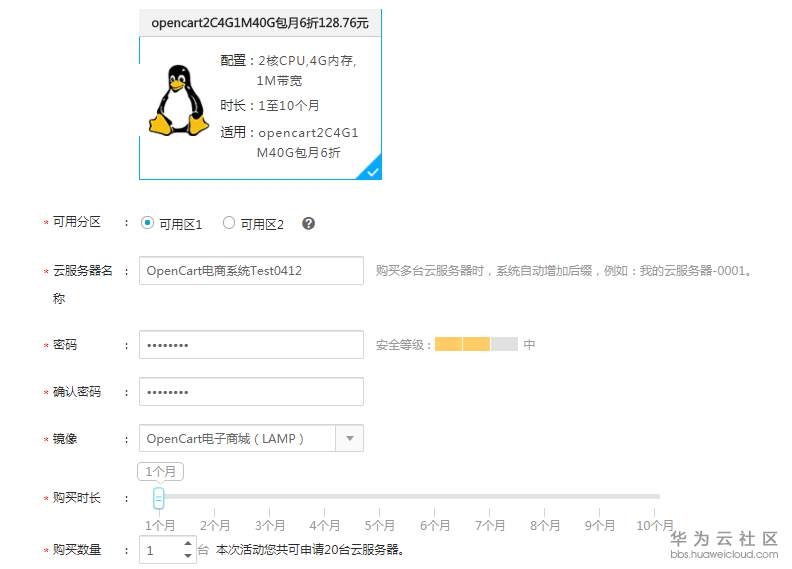Image resolution: width=792 pixels, height=569 pixels.
Task: Click the 购买数量 quantity field
Action: [x=168, y=550]
